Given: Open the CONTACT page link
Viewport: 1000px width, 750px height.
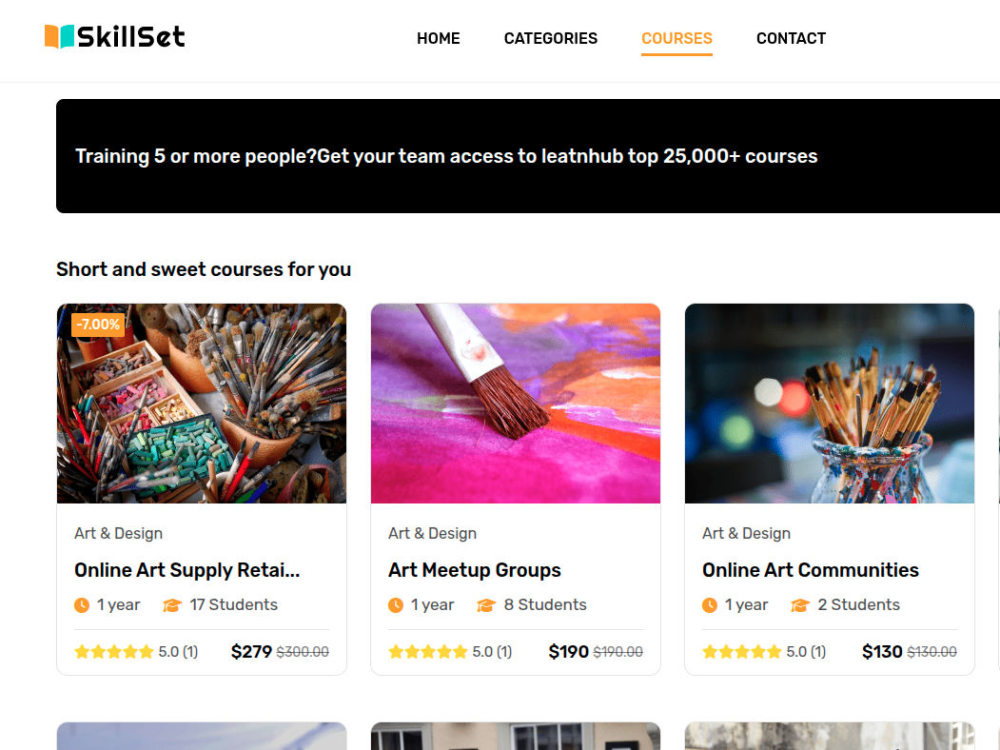Looking at the screenshot, I should [791, 38].
